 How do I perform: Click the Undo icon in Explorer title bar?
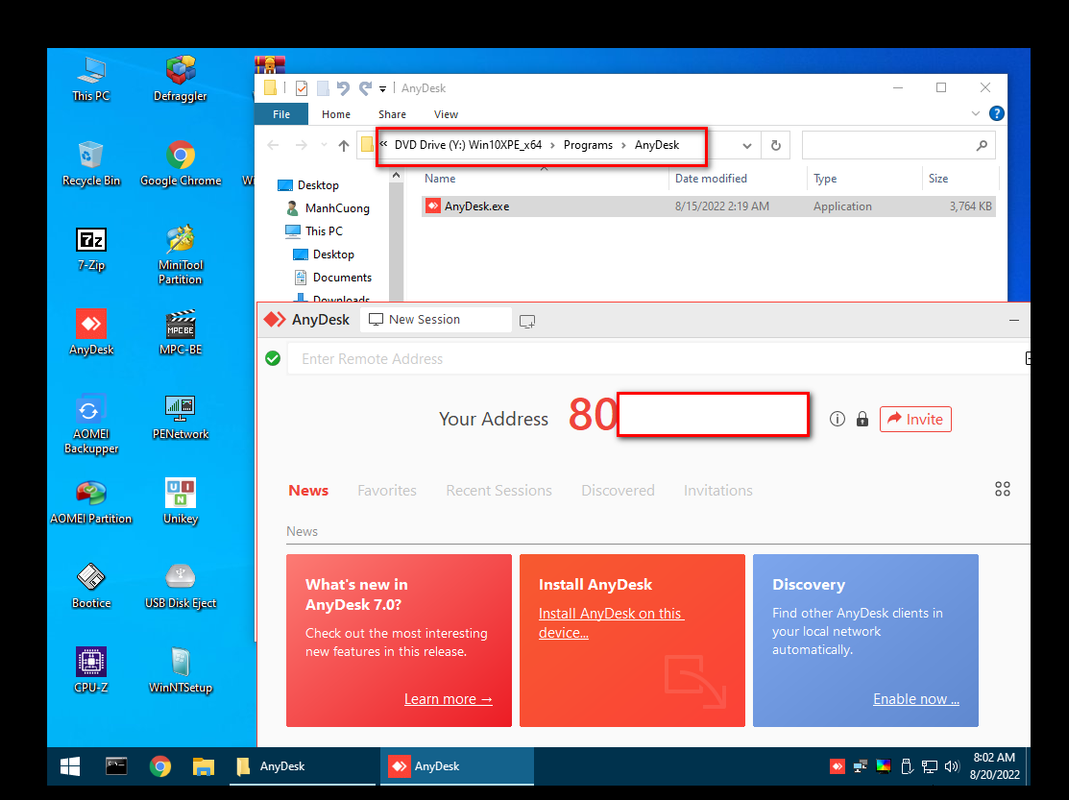(x=343, y=88)
